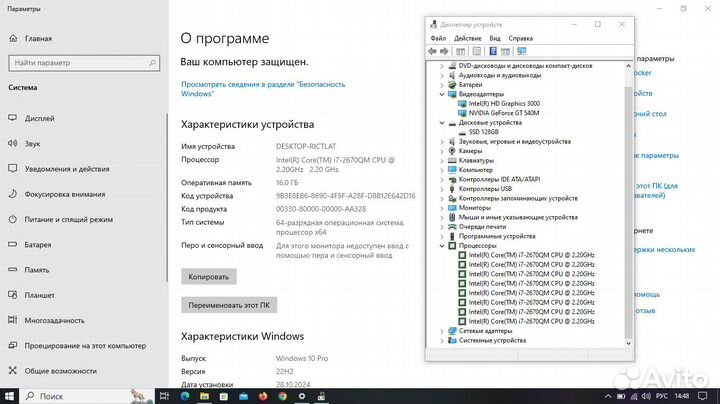Launch Google Chrome from the taskbar
The height and width of the screenshot is (404, 720).
[x=282, y=396]
